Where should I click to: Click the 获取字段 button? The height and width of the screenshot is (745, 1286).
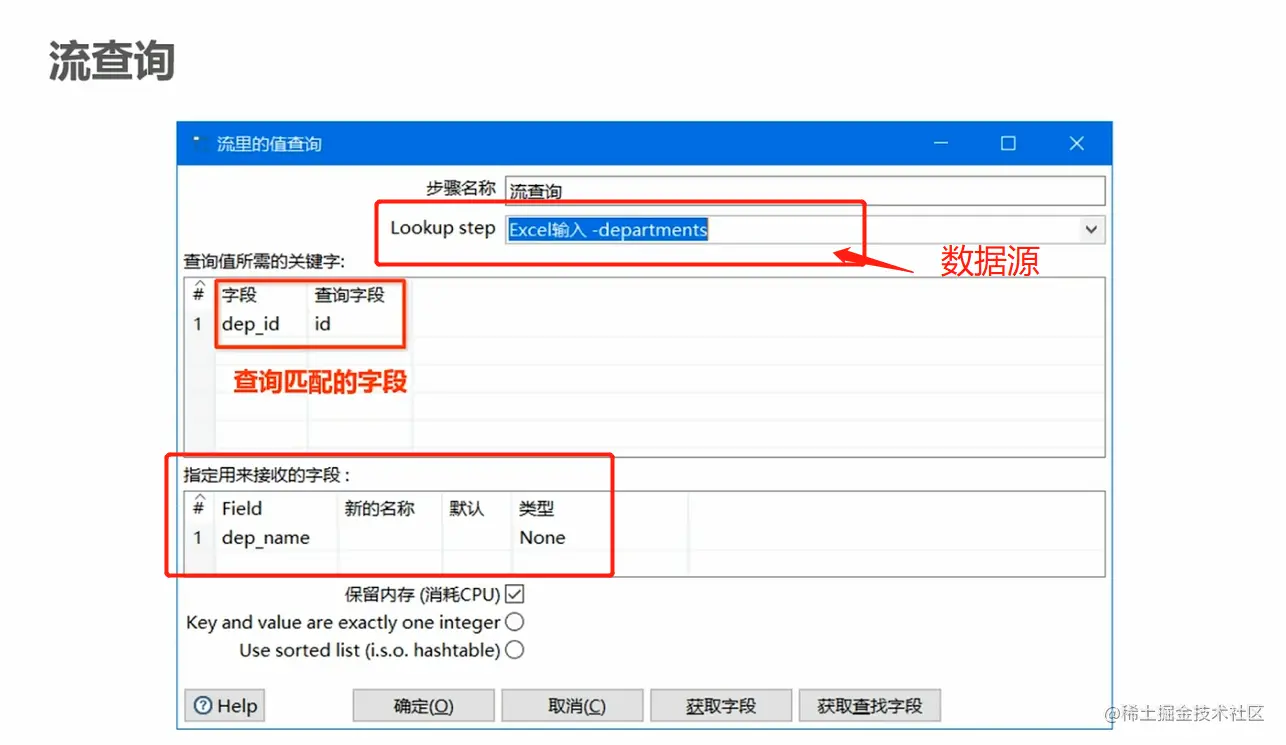coord(721,706)
